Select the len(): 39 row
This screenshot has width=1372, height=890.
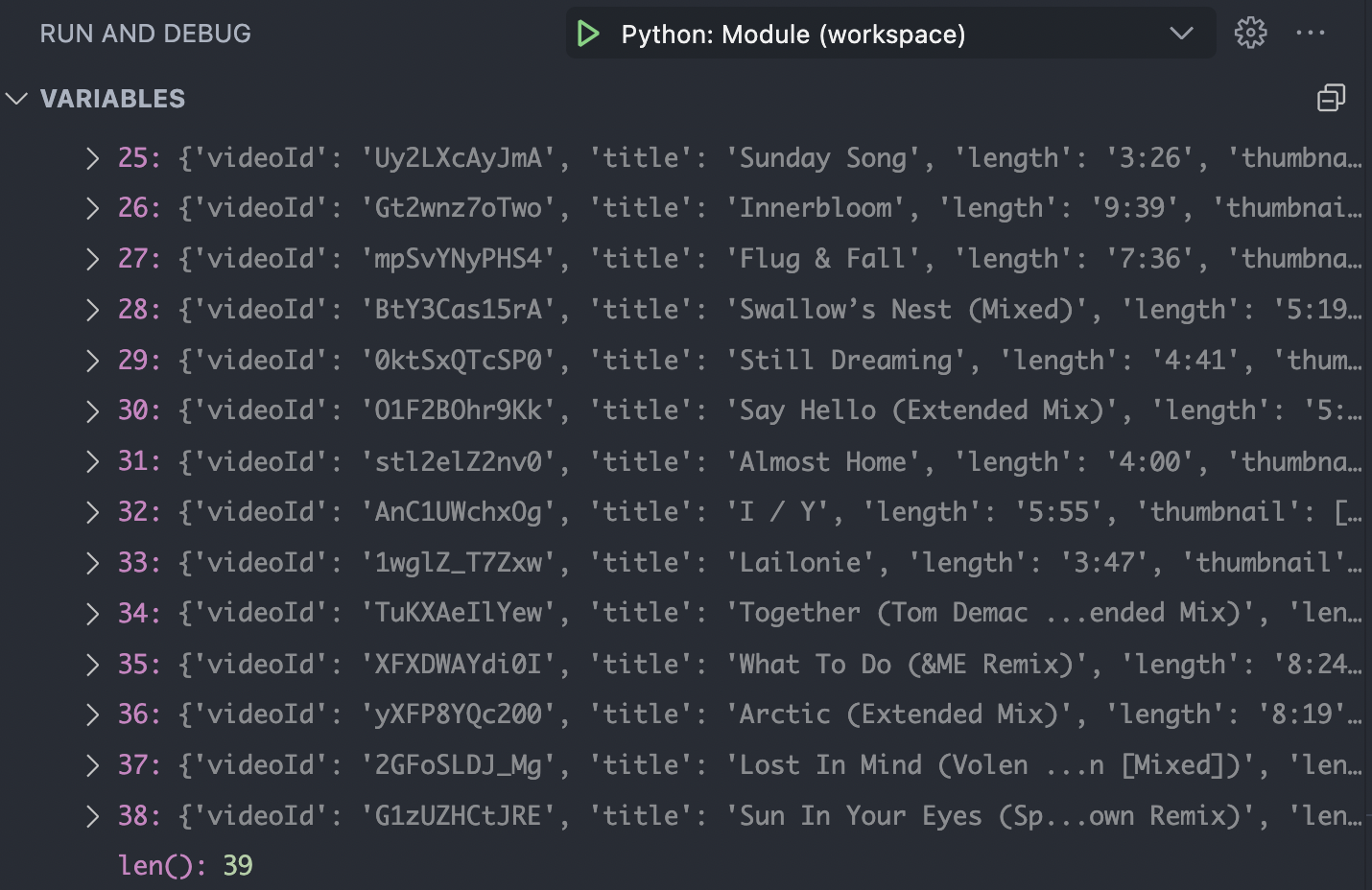684,866
